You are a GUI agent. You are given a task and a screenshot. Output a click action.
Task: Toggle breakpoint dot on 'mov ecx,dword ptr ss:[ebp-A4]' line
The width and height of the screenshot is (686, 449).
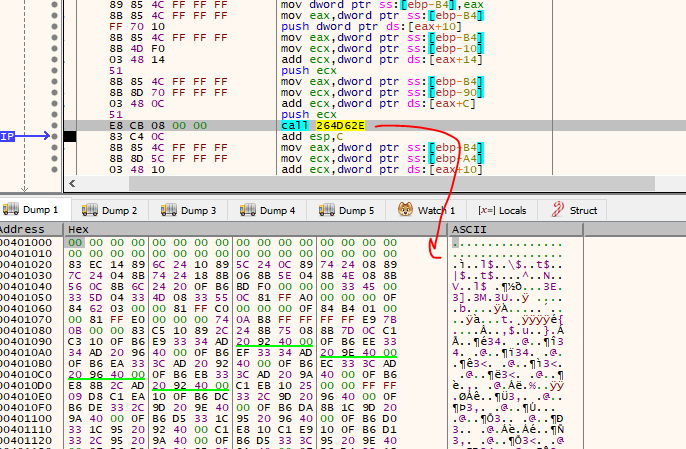(x=54, y=158)
